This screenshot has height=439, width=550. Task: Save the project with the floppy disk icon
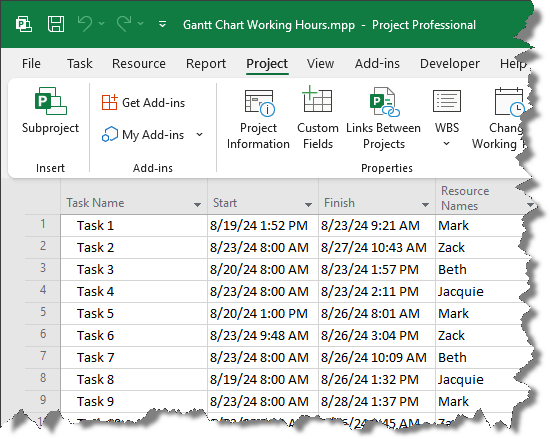(56, 24)
